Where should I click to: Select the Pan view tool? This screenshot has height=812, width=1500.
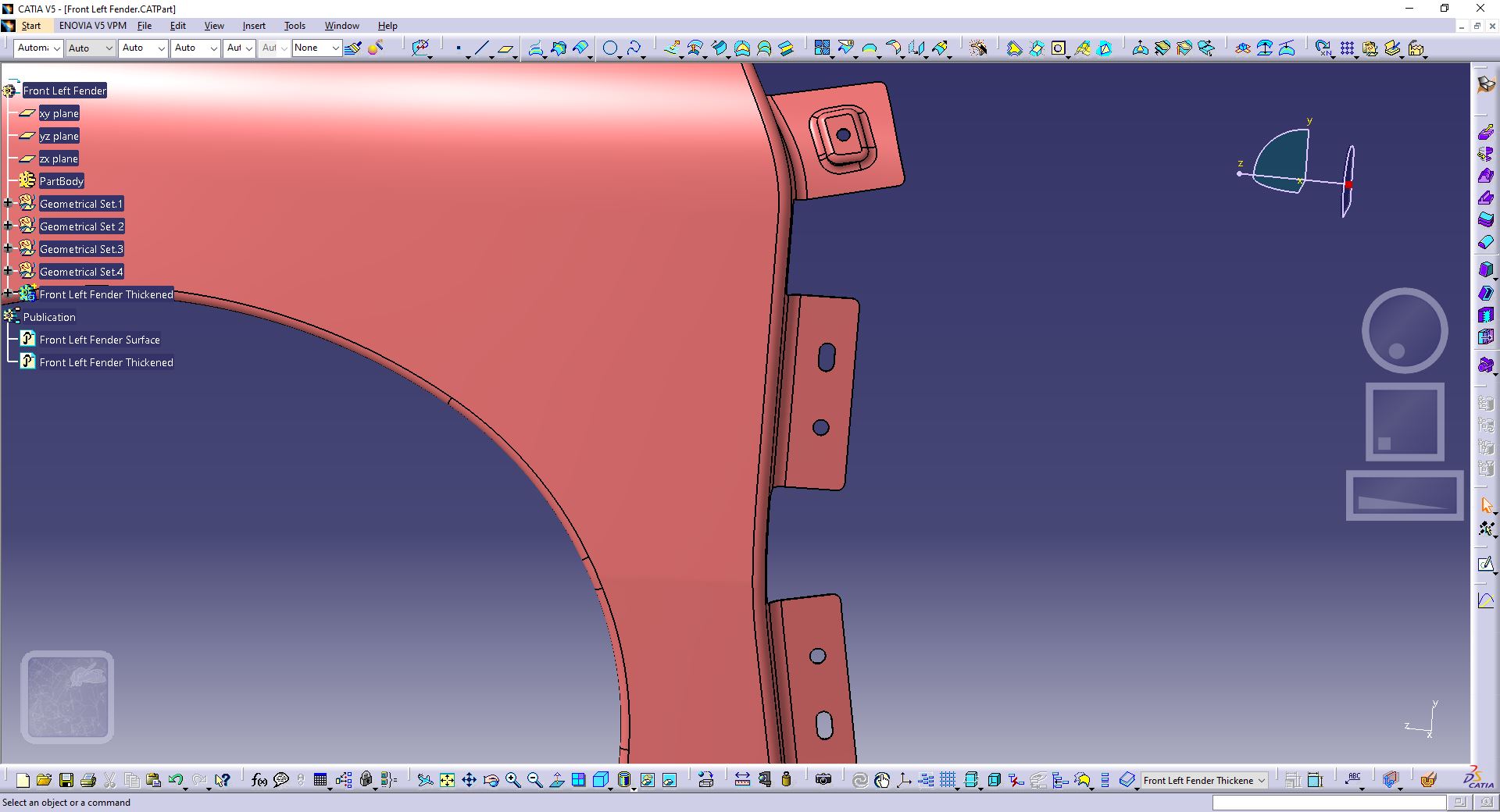(x=469, y=780)
